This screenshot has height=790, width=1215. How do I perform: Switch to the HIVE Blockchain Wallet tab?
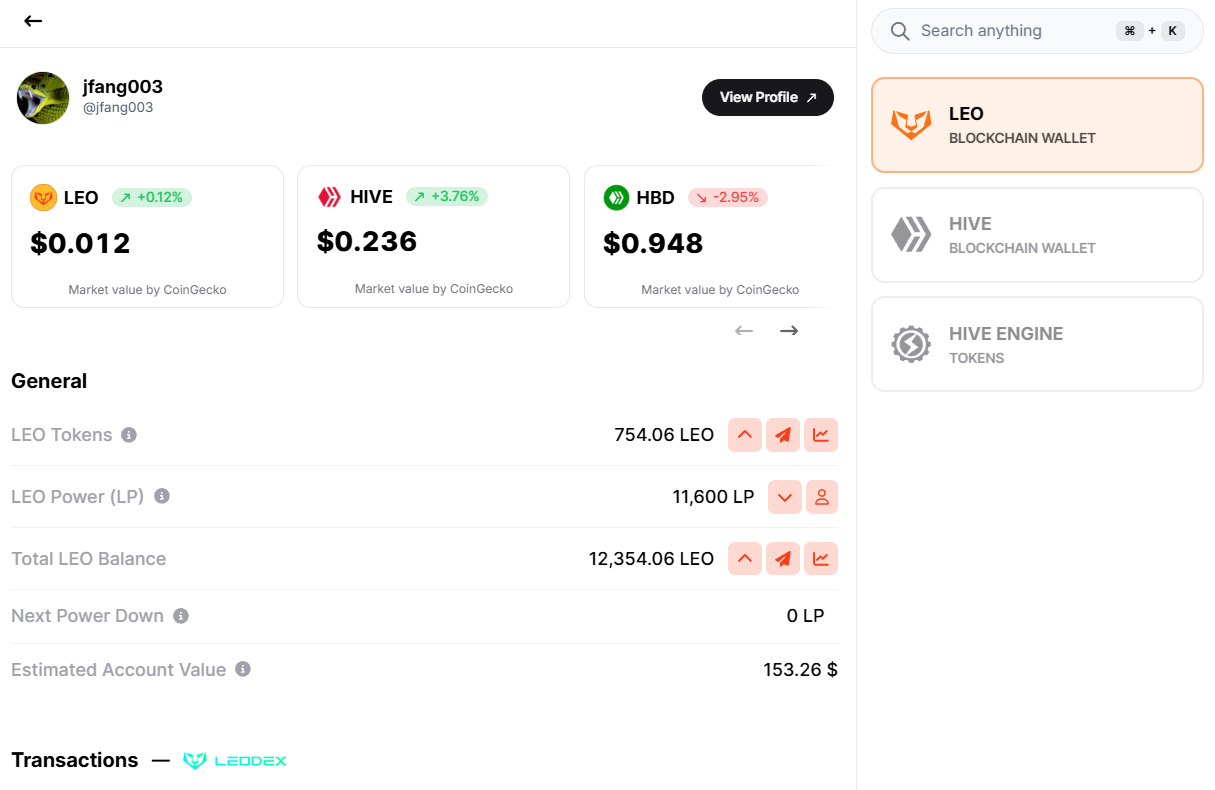(1037, 235)
